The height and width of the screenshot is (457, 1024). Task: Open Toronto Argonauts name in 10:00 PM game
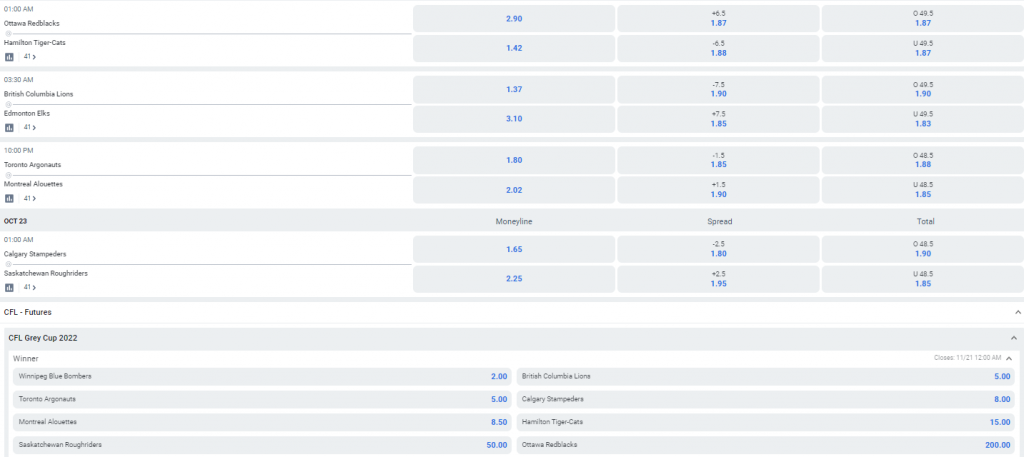coord(33,165)
